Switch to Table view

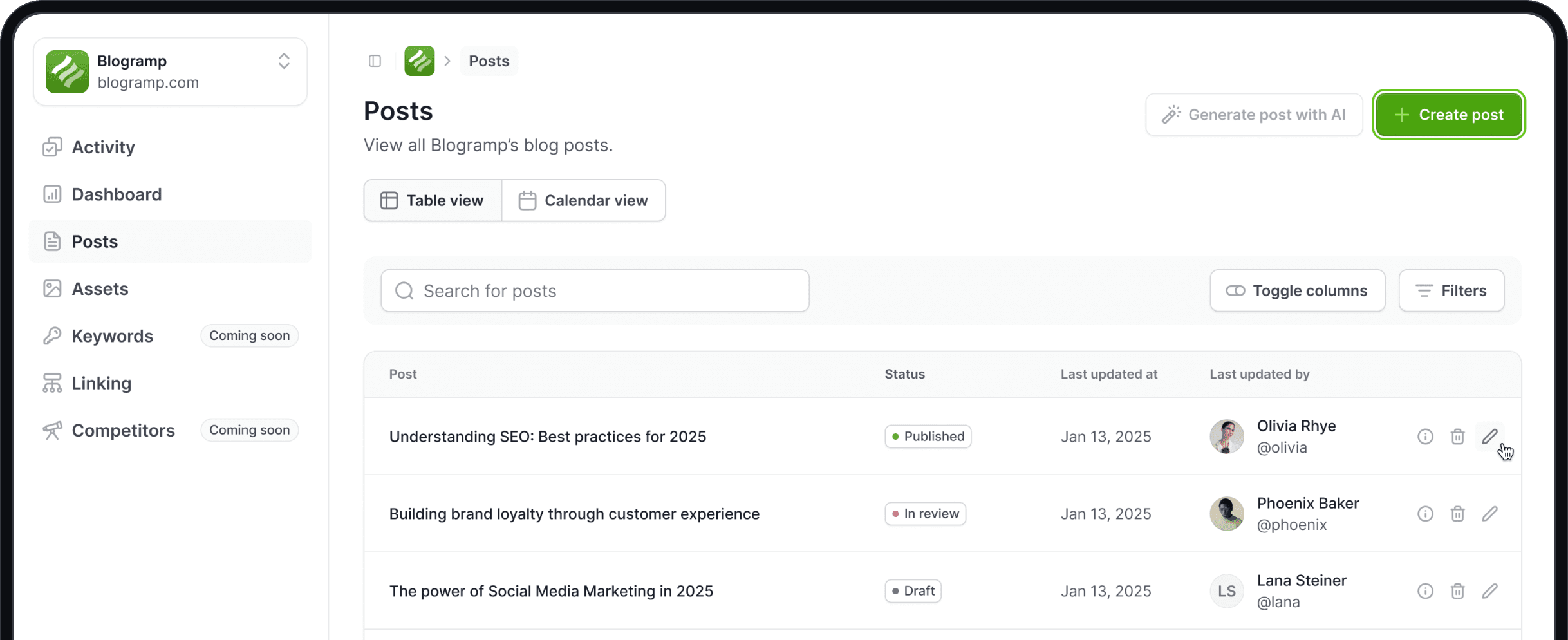433,201
